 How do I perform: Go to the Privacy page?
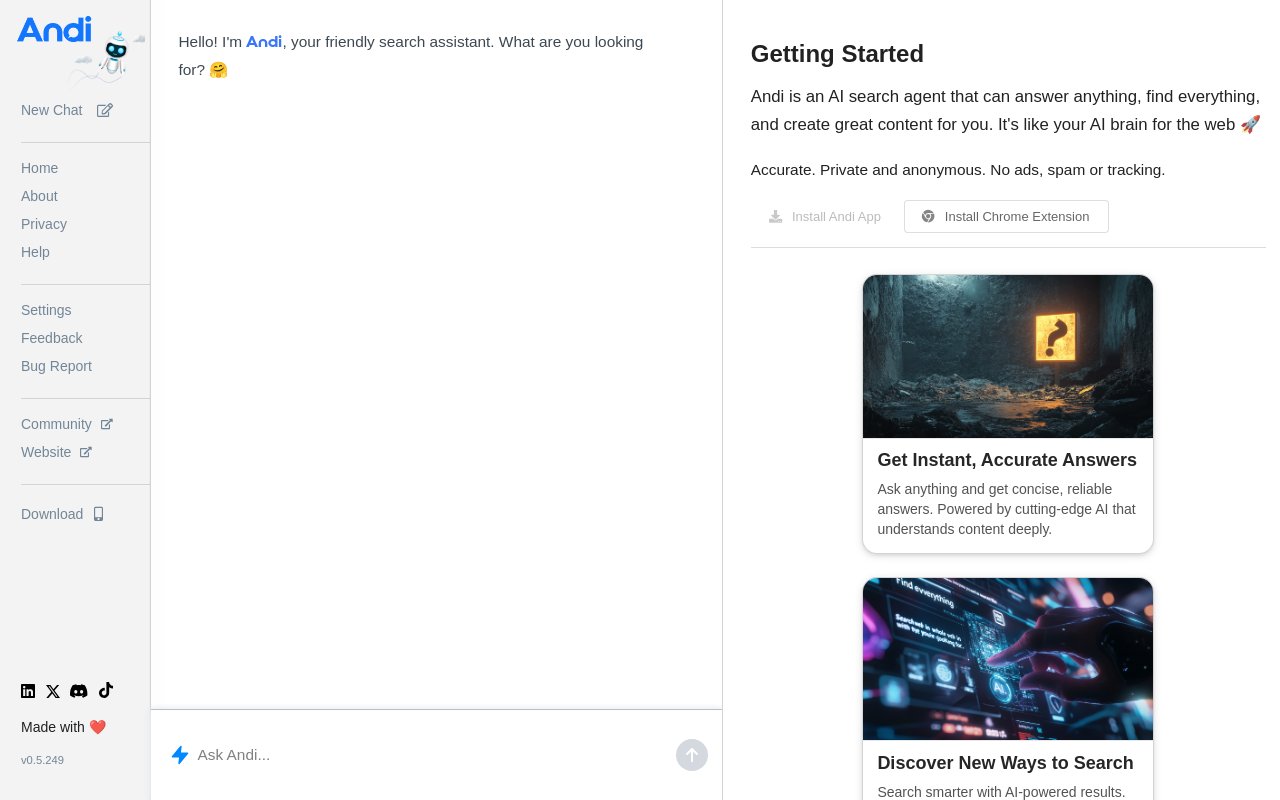pos(44,224)
